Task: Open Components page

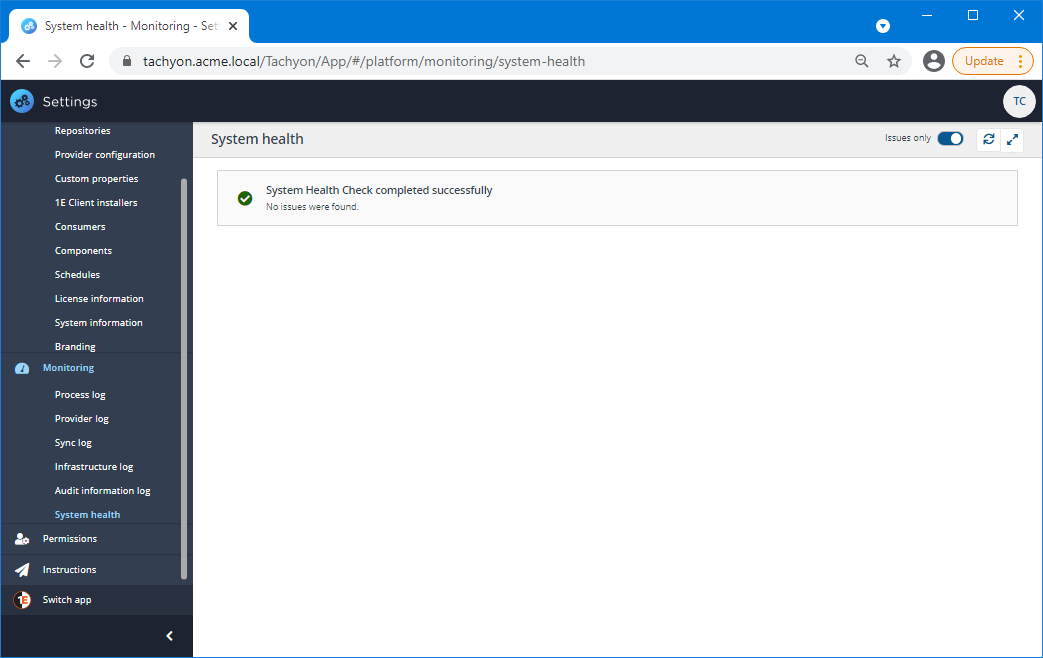Action: click(83, 250)
